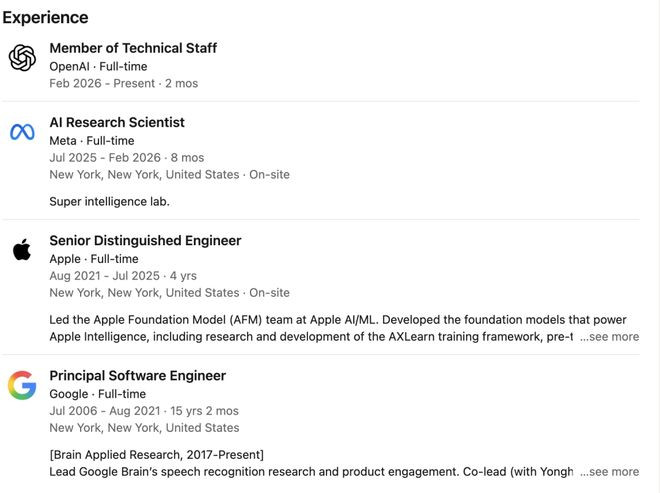Click the Google company logo icon
This screenshot has height=493, width=660.
(x=22, y=385)
